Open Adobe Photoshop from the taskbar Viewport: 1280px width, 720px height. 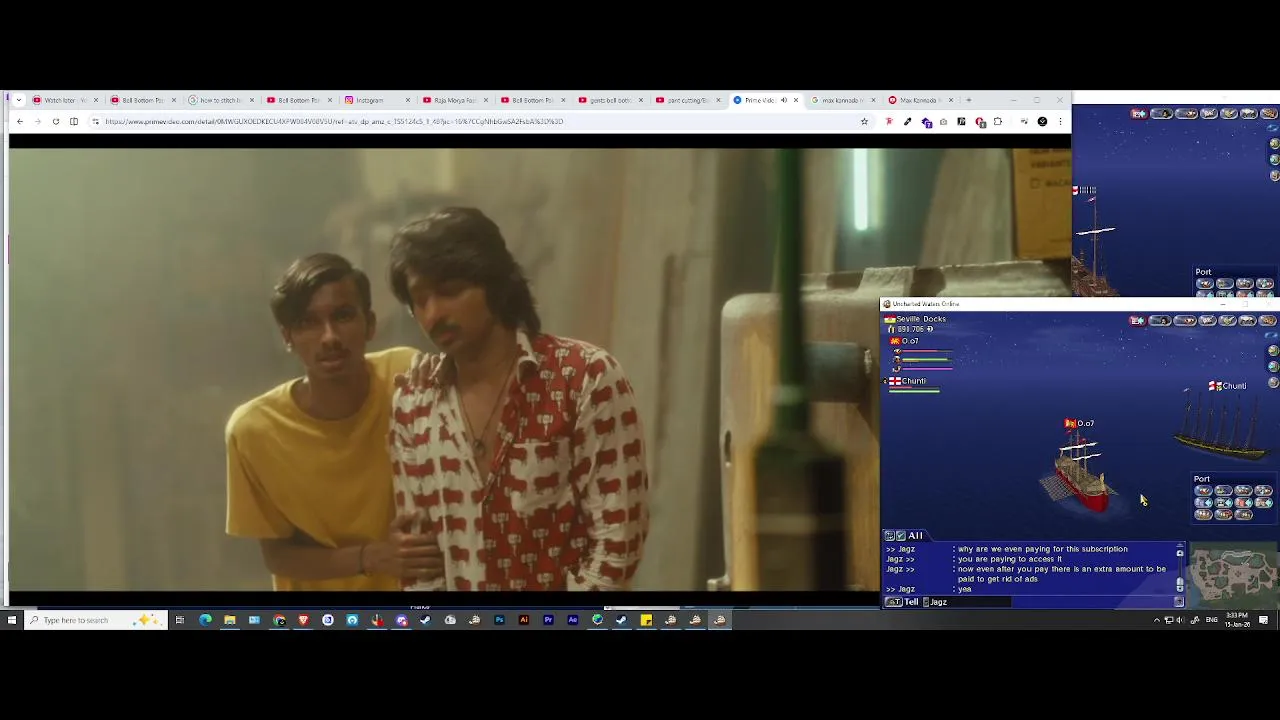(499, 620)
